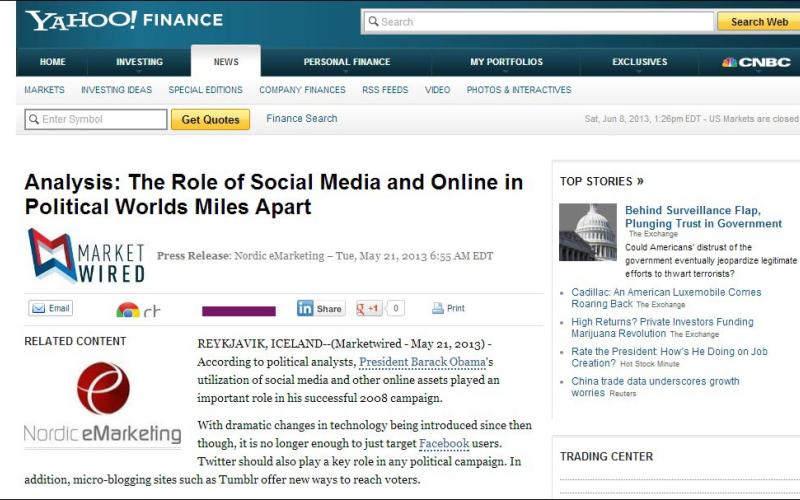Expand the Investing navigation dropdown

click(x=139, y=62)
